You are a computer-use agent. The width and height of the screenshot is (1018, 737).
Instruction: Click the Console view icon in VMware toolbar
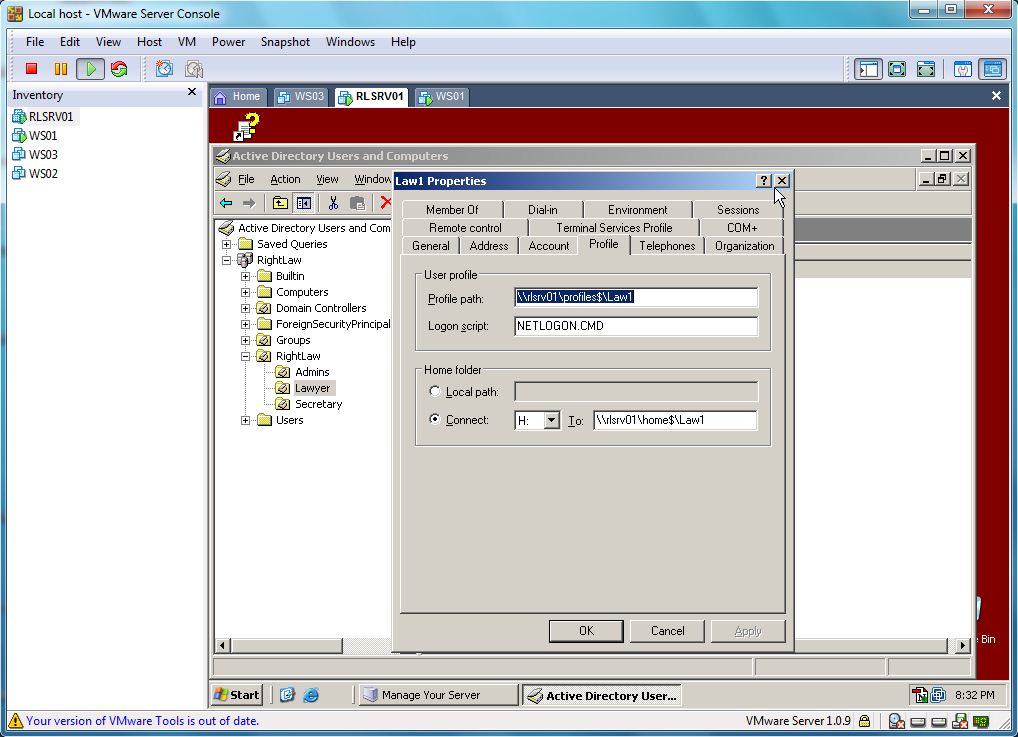point(992,69)
